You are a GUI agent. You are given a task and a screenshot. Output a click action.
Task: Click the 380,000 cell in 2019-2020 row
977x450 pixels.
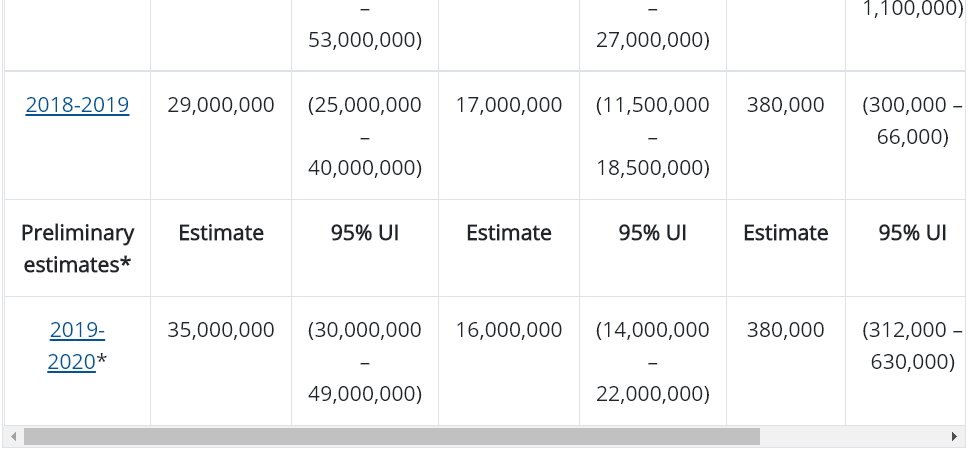pyautogui.click(x=785, y=330)
